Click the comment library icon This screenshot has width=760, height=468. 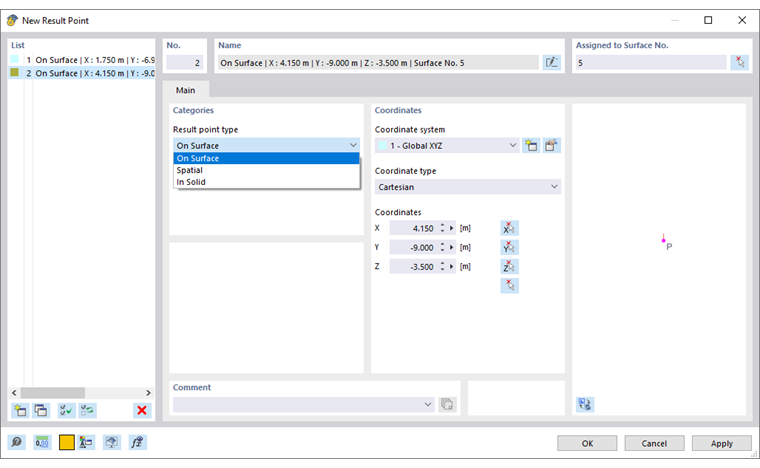tap(447, 404)
